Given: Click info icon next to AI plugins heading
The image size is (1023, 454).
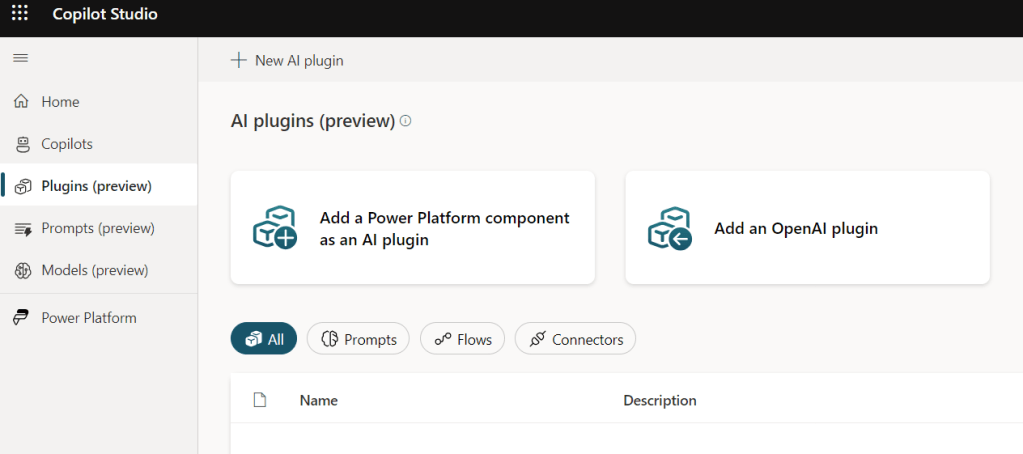Looking at the screenshot, I should coord(405,121).
